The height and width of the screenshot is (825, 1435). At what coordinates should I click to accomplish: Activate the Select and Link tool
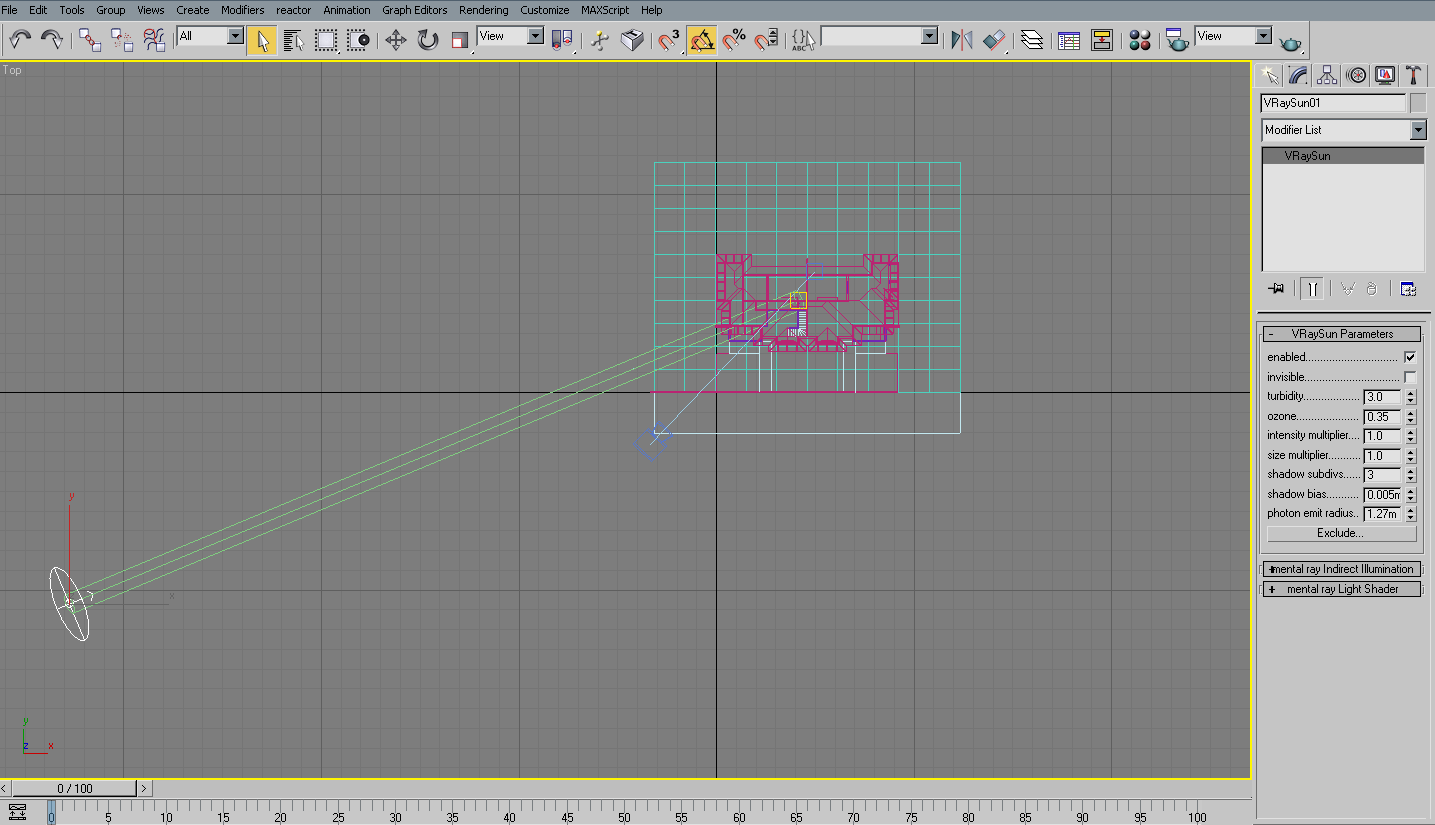(x=91, y=39)
